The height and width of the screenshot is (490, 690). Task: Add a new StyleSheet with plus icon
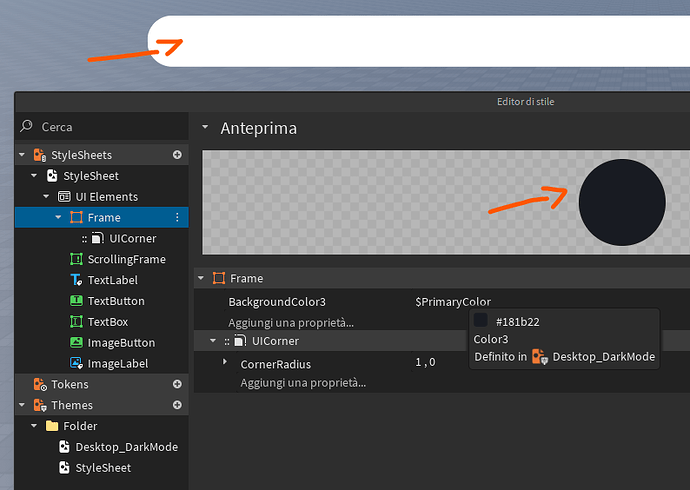[177, 155]
